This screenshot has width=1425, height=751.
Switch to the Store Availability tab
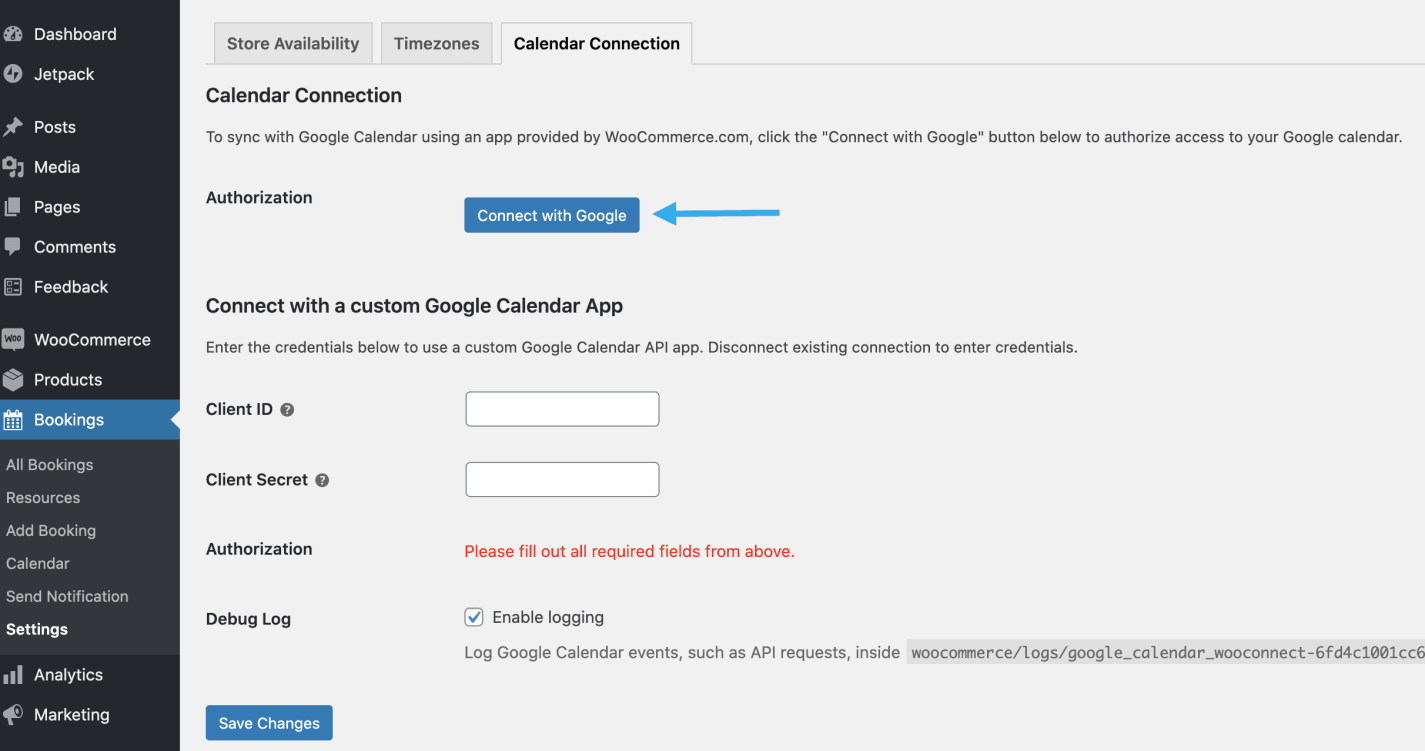(x=292, y=44)
